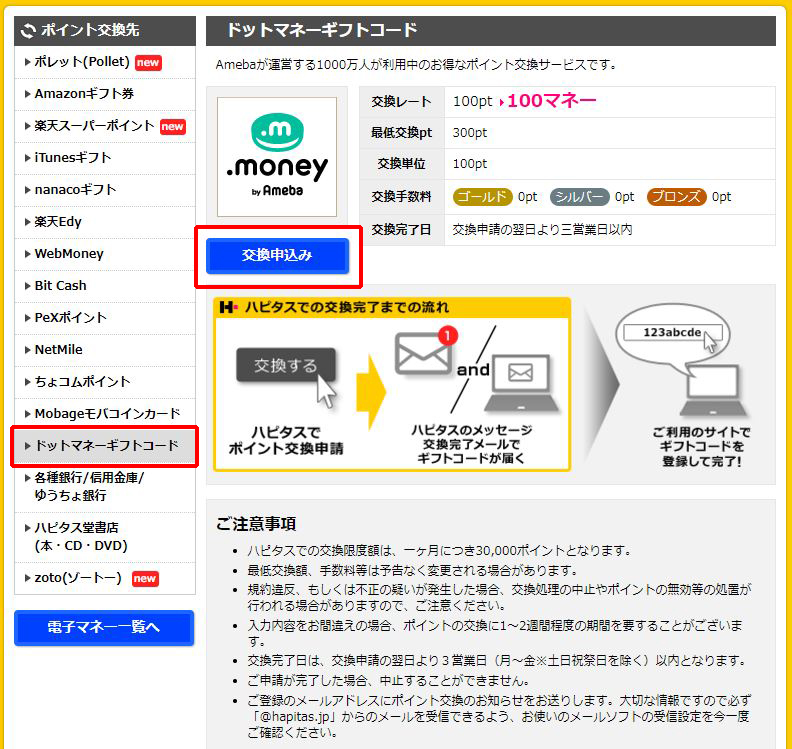Click the ドットマネーギフトコード page heading
Image resolution: width=792 pixels, height=749 pixels.
[x=322, y=30]
